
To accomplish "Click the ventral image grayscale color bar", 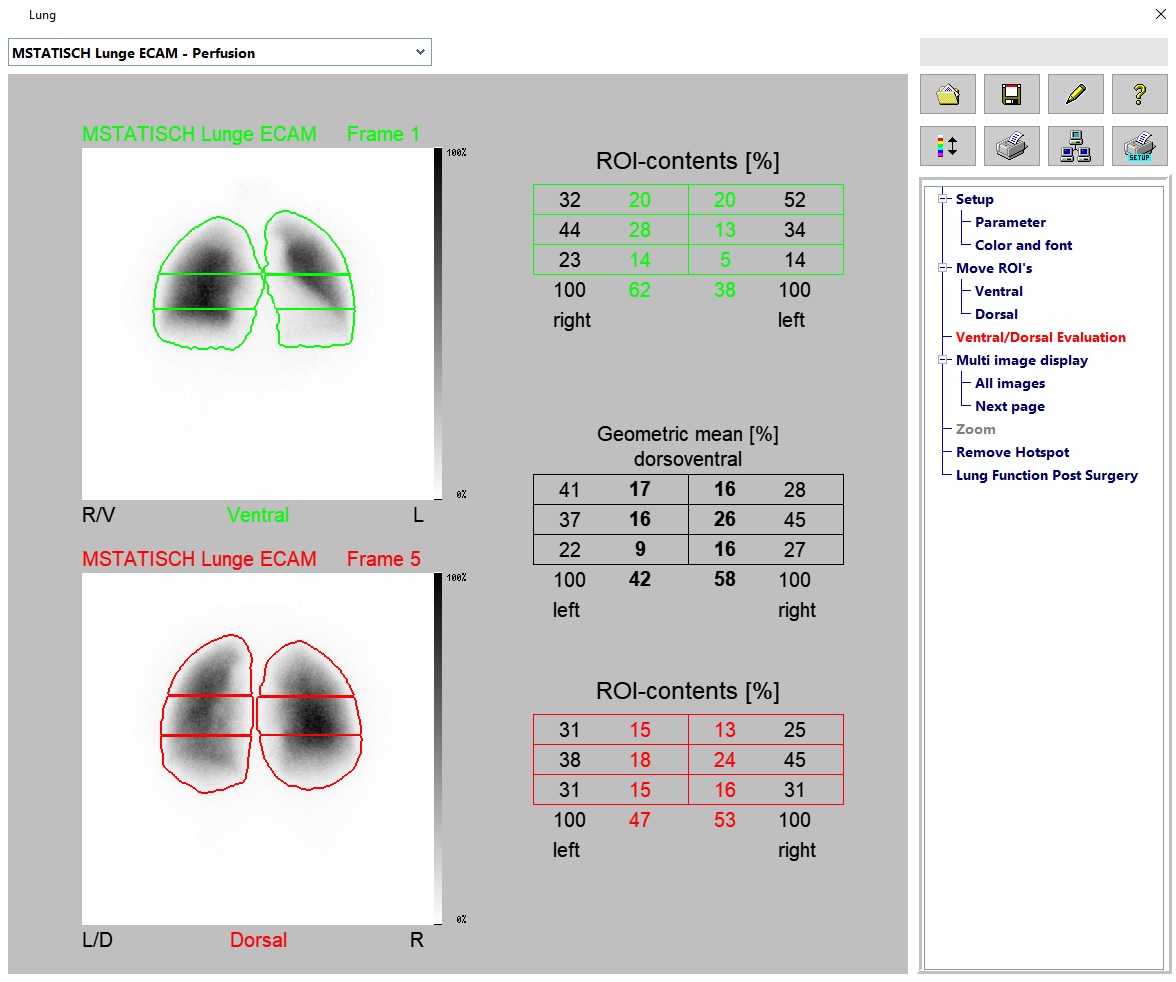I will (439, 323).
